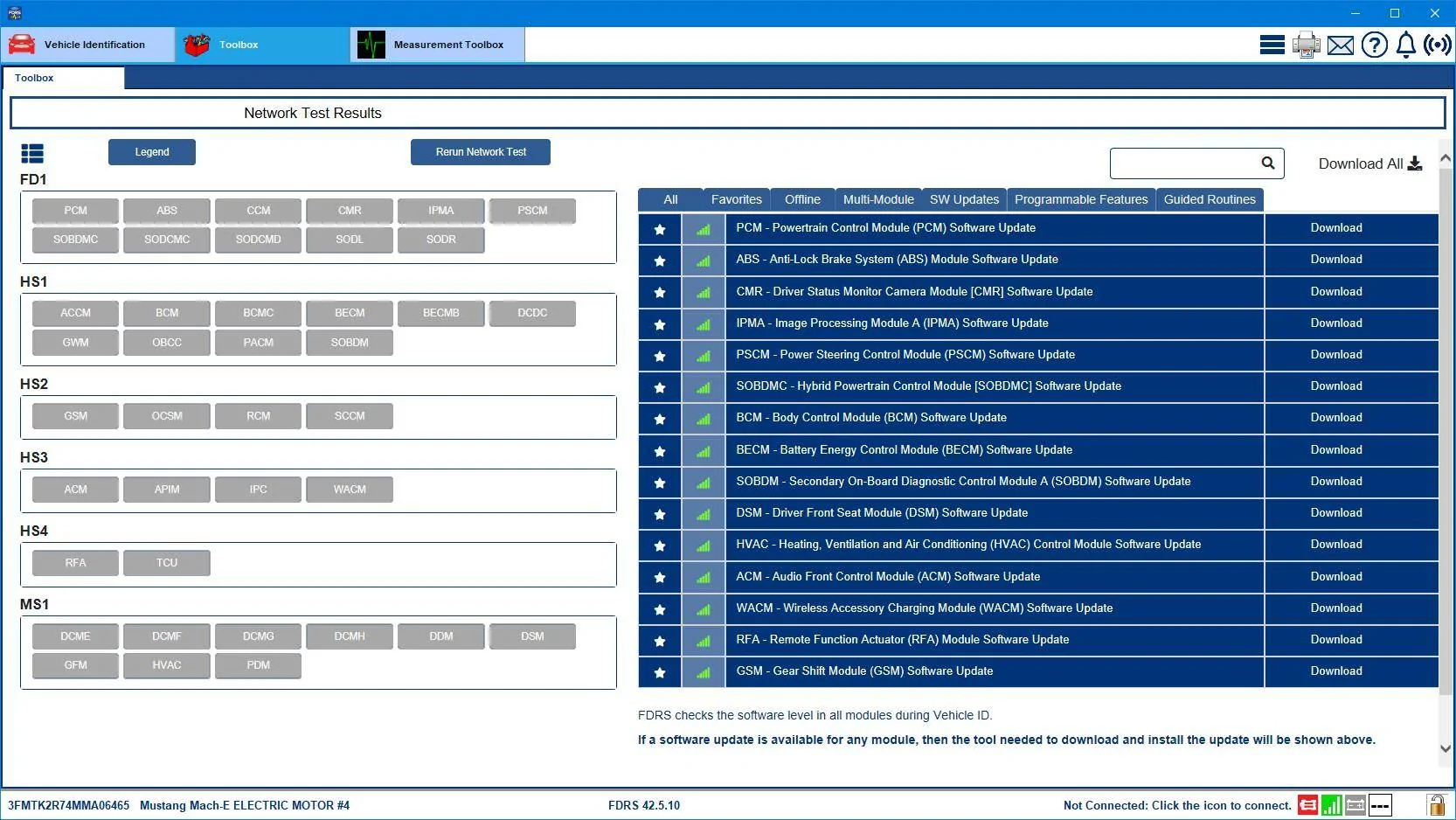The width and height of the screenshot is (1456, 820).
Task: Click the wireless broadcast signal icon
Action: click(1438, 45)
